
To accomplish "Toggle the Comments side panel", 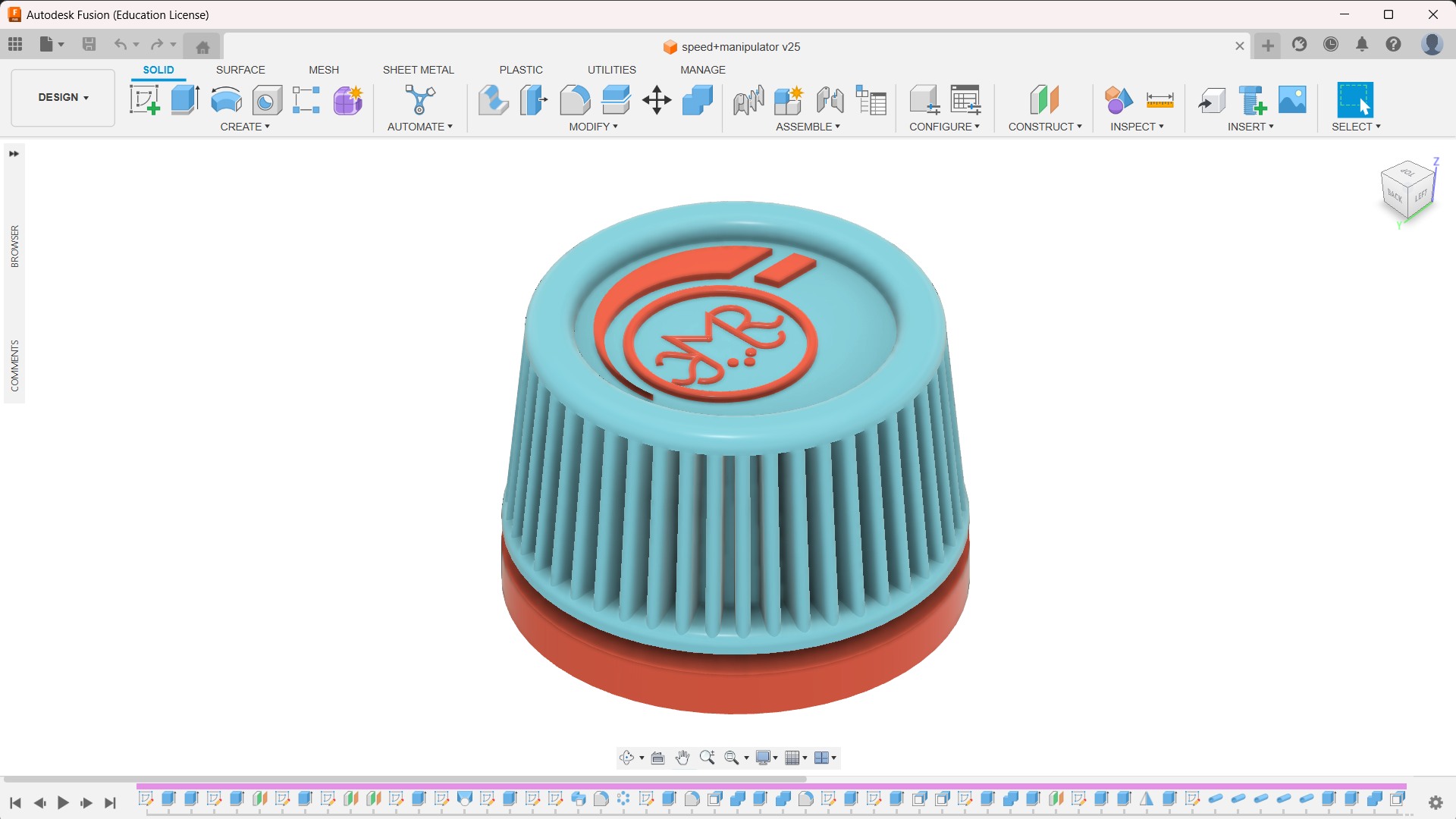I will (x=14, y=366).
